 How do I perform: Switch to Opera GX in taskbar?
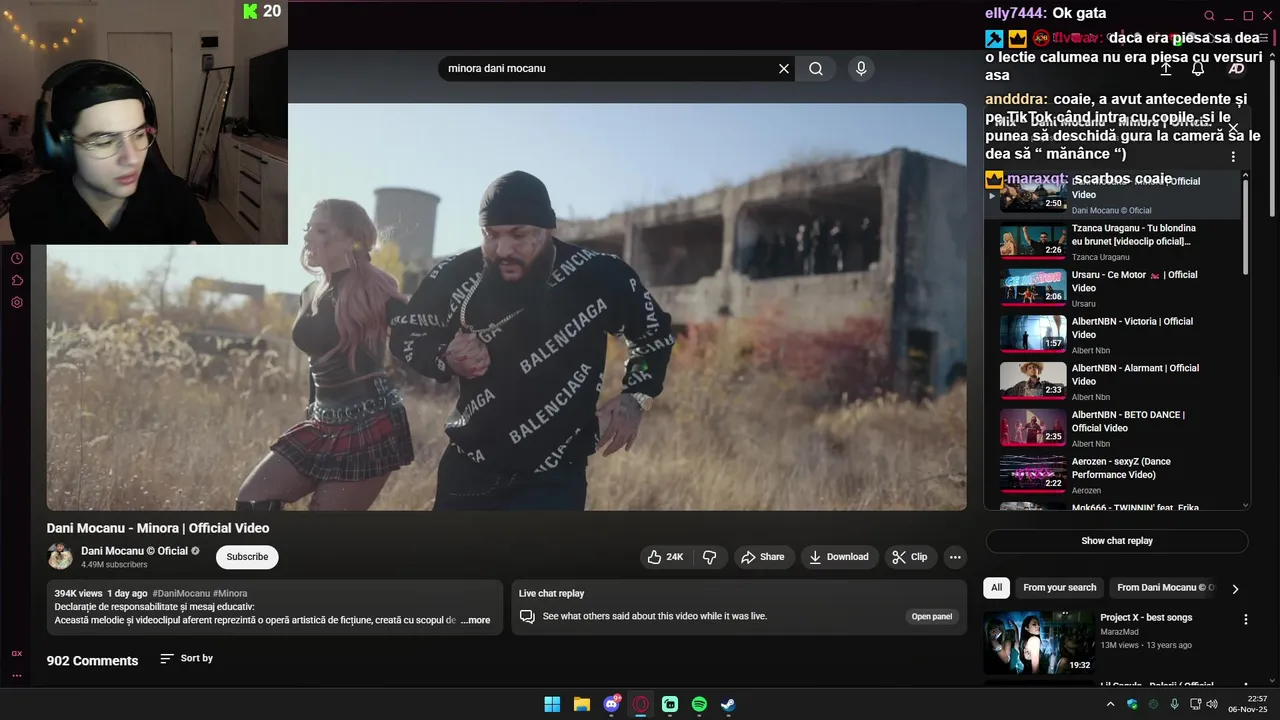point(641,704)
